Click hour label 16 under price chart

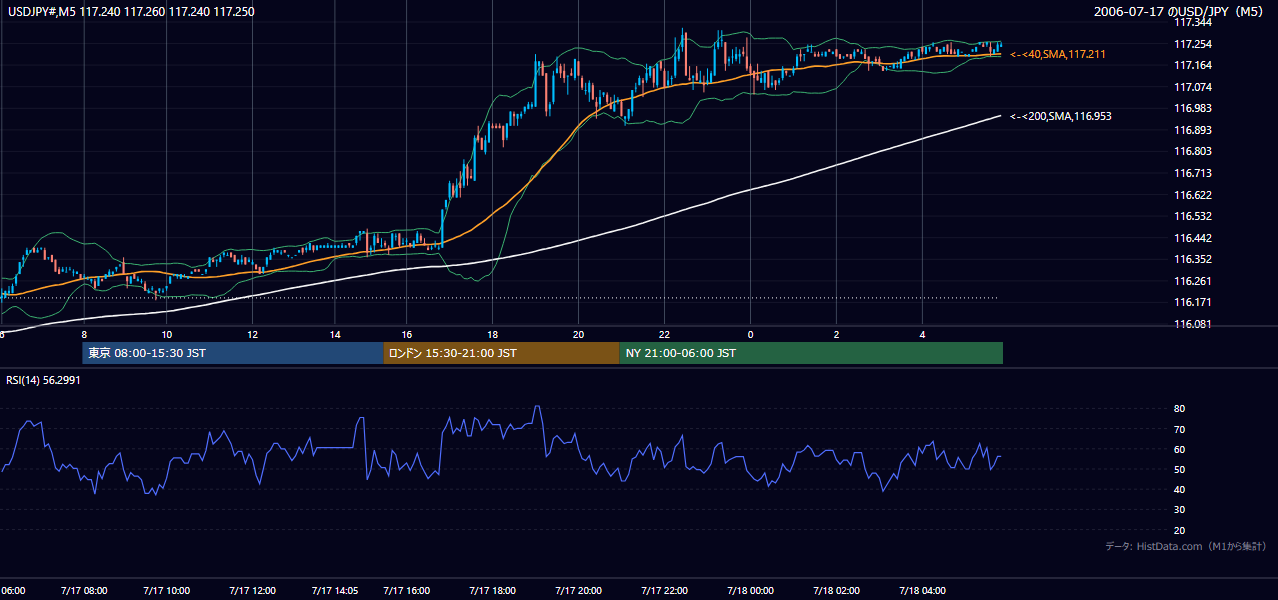407,334
